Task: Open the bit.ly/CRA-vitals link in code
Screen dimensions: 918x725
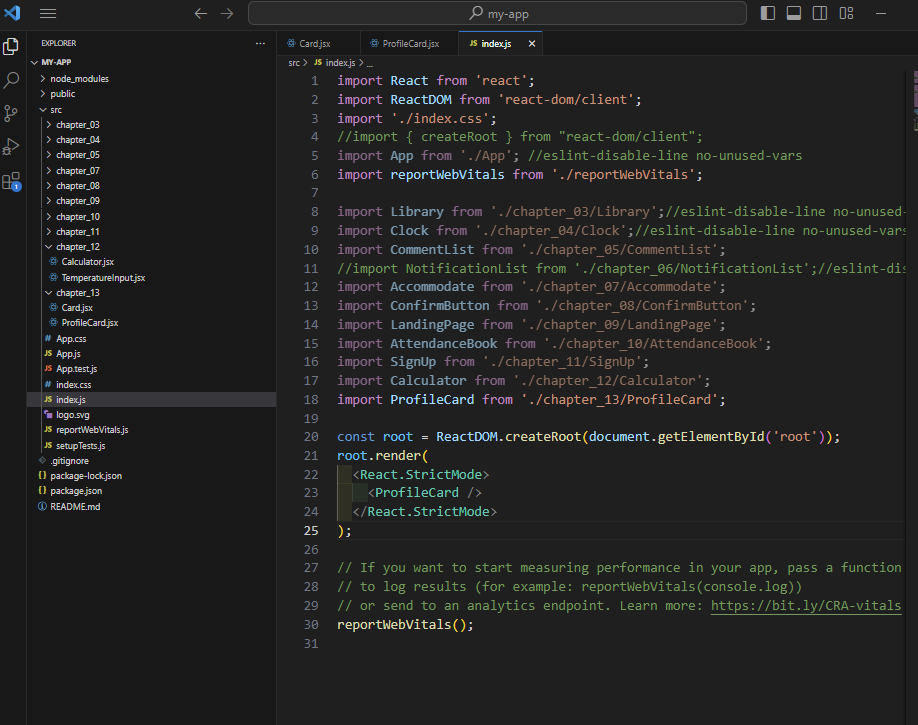Action: [x=806, y=606]
